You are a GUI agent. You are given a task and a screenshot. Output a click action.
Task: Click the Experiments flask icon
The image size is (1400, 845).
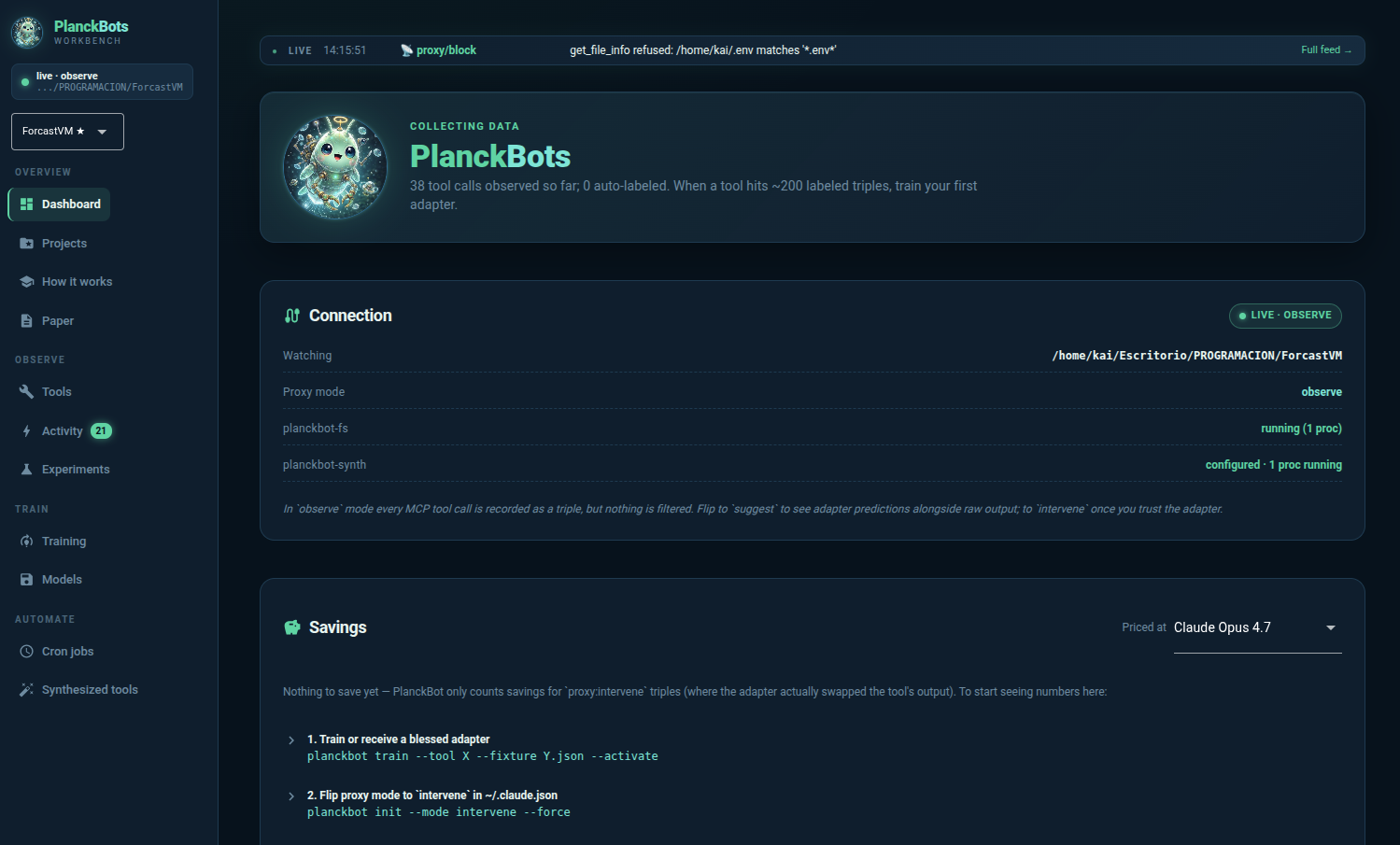(x=26, y=469)
